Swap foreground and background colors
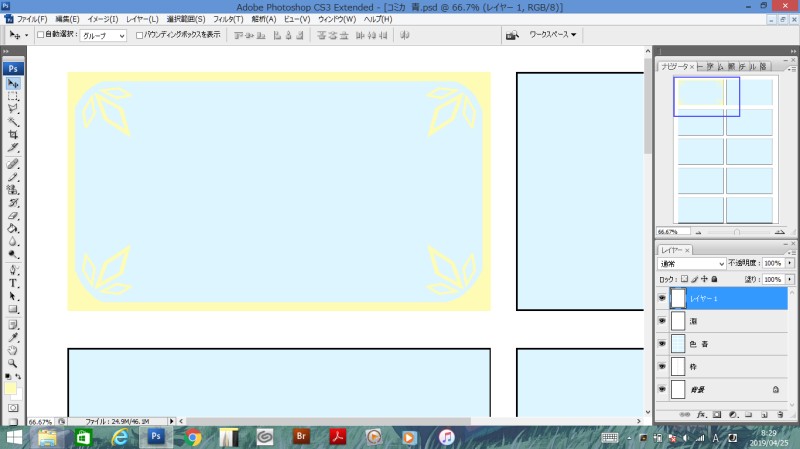 tap(18, 377)
